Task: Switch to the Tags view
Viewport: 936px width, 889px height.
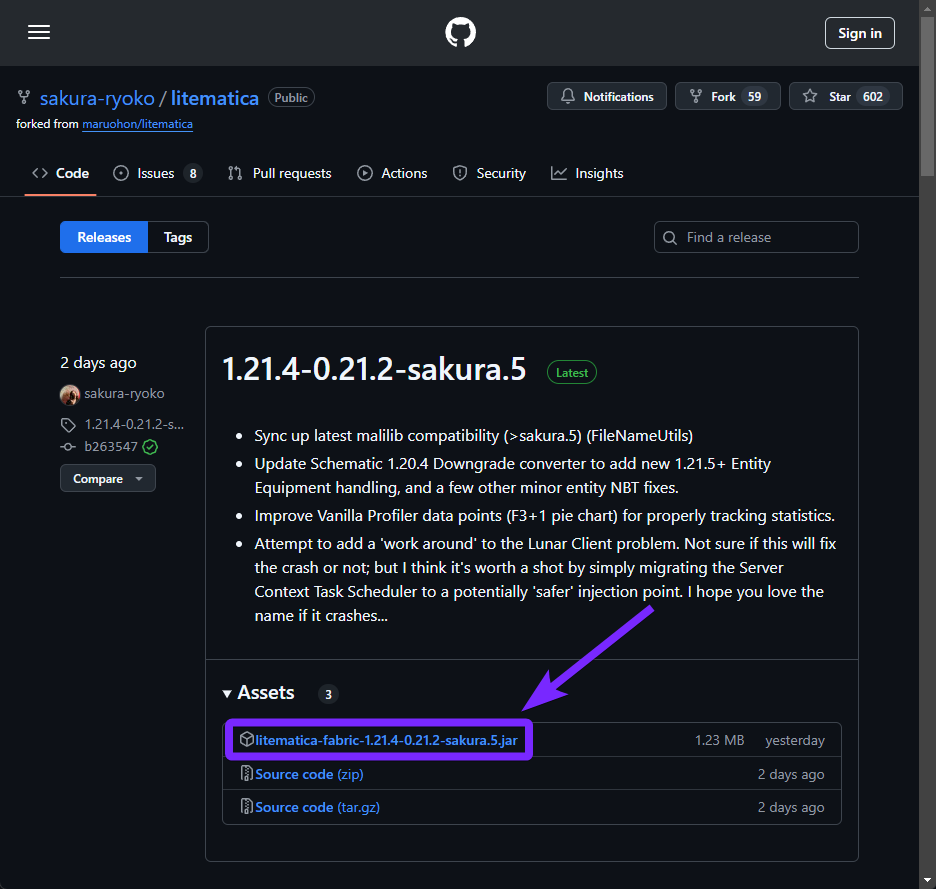Action: tap(177, 237)
